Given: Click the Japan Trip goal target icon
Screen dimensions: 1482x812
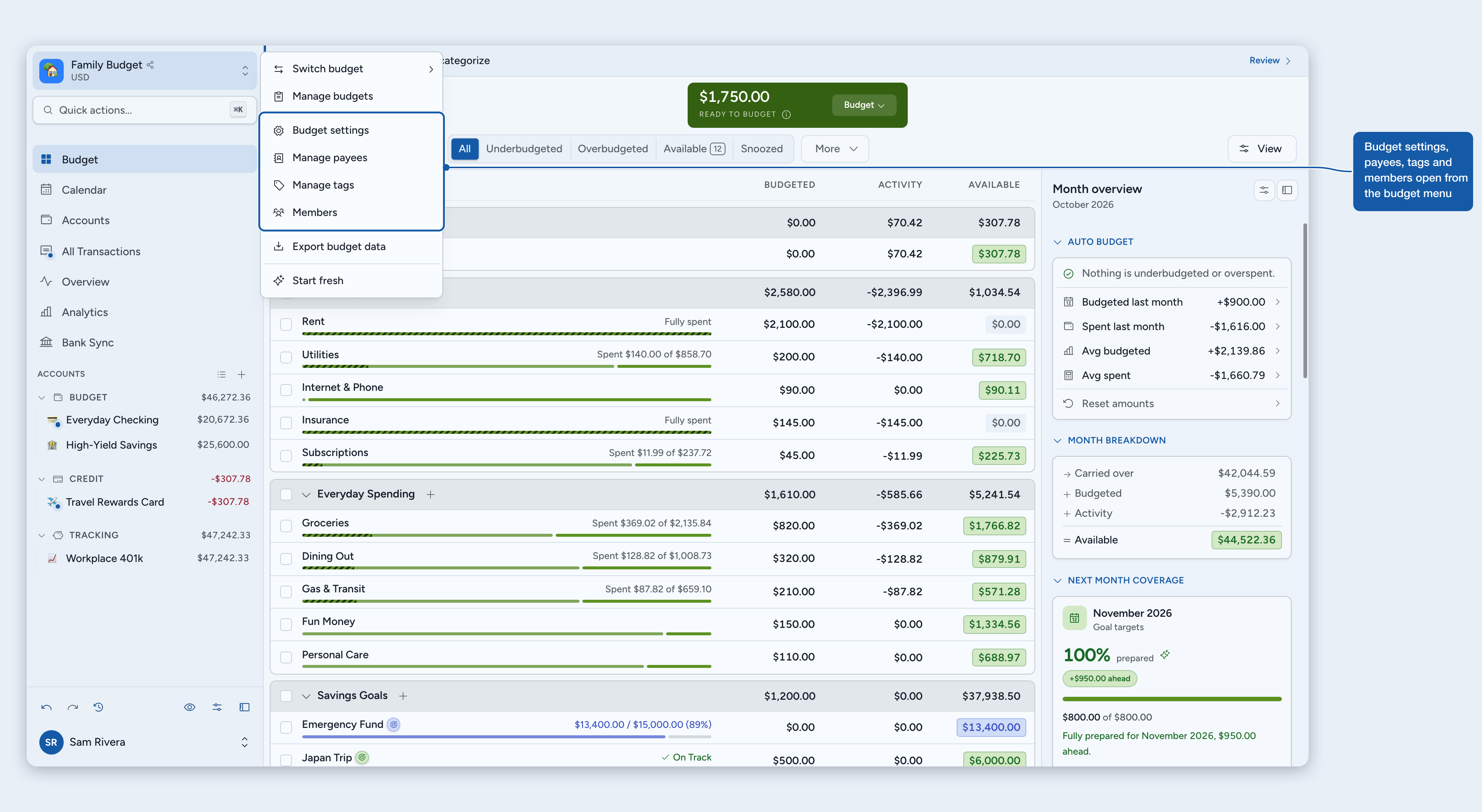Looking at the screenshot, I should point(362,758).
